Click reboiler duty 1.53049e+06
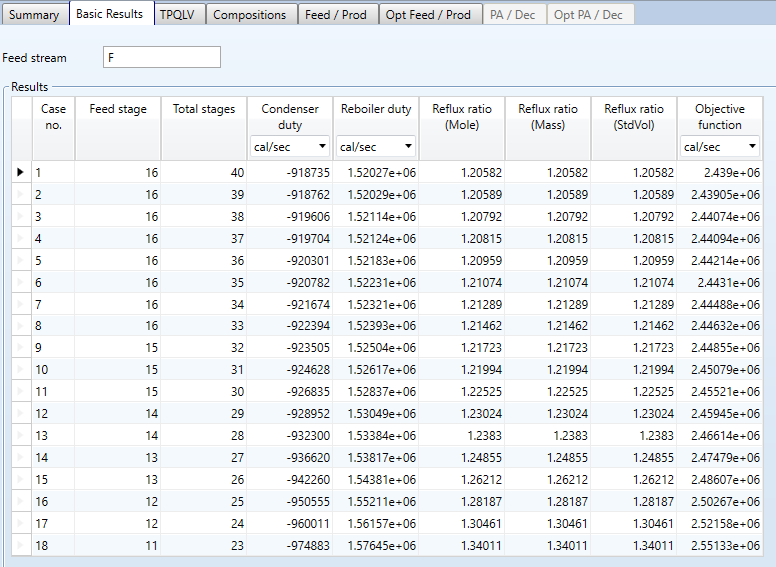The width and height of the screenshot is (776, 567). (x=376, y=414)
